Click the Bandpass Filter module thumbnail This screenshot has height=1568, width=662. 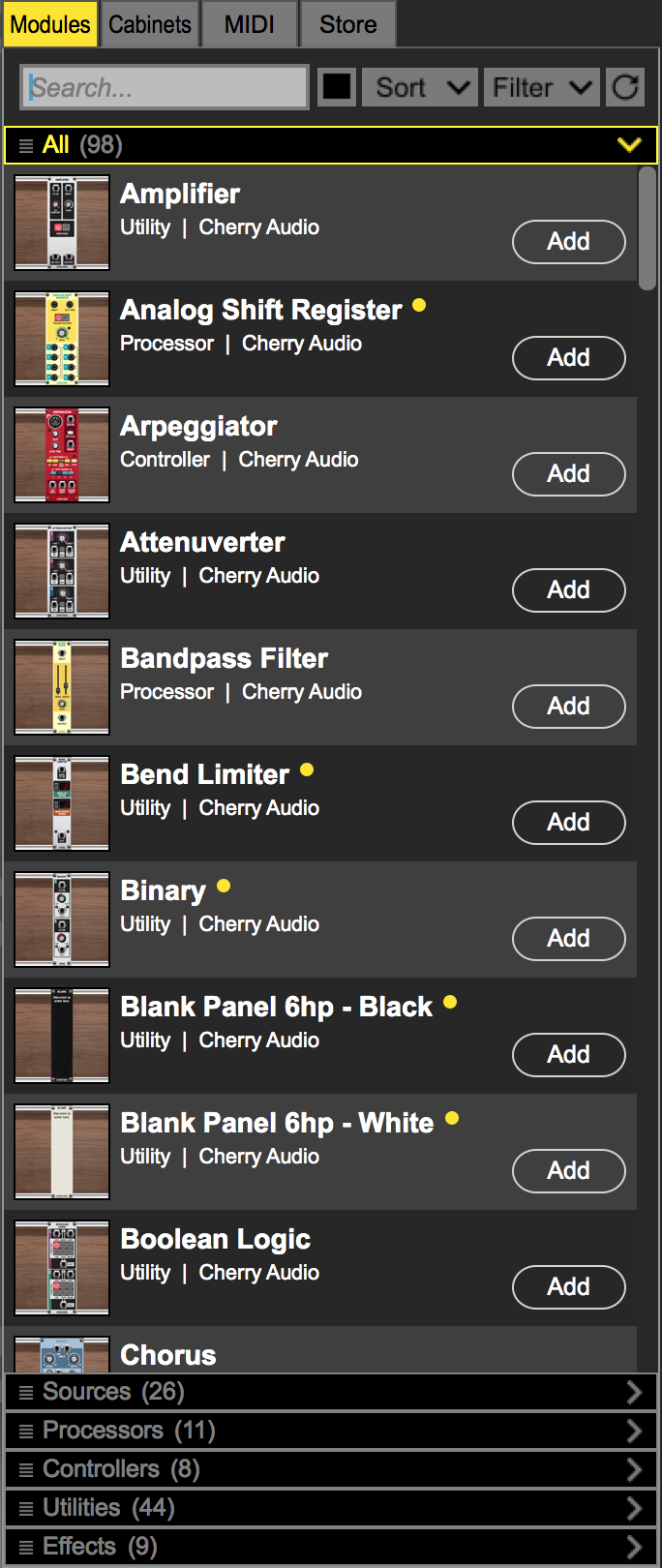pyautogui.click(x=62, y=687)
